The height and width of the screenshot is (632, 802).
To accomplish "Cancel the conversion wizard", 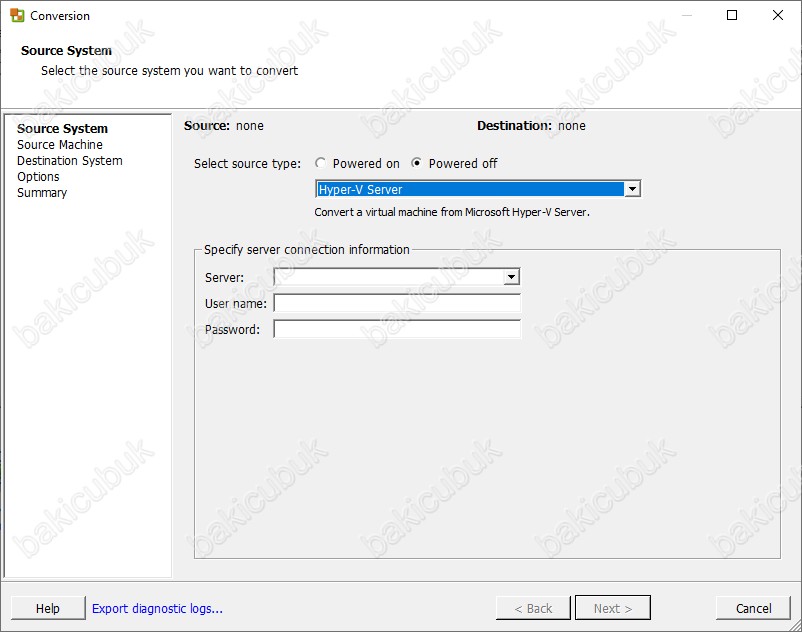I will point(753,608).
